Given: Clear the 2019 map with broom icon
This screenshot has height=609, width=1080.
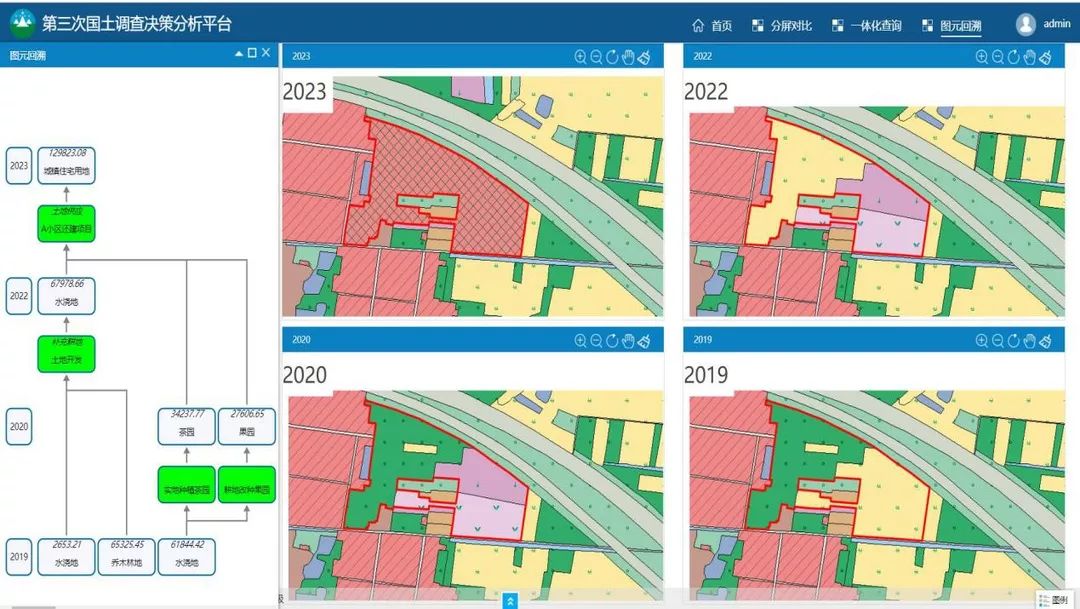Looking at the screenshot, I should click(x=1046, y=340).
